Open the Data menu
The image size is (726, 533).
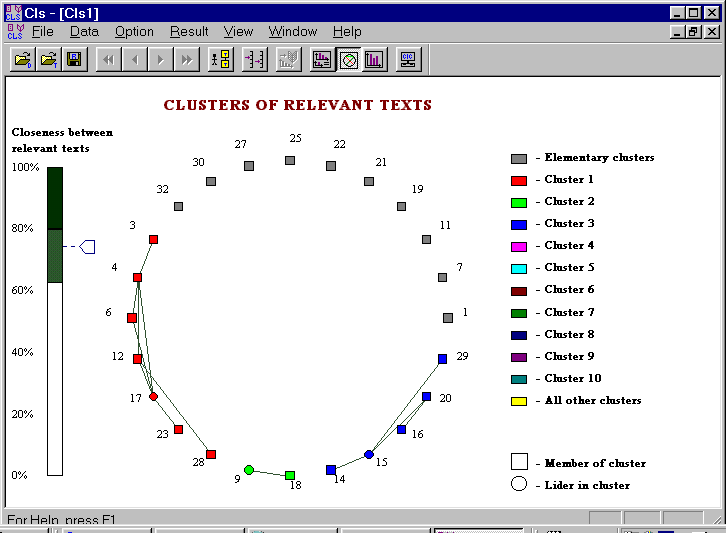click(84, 31)
